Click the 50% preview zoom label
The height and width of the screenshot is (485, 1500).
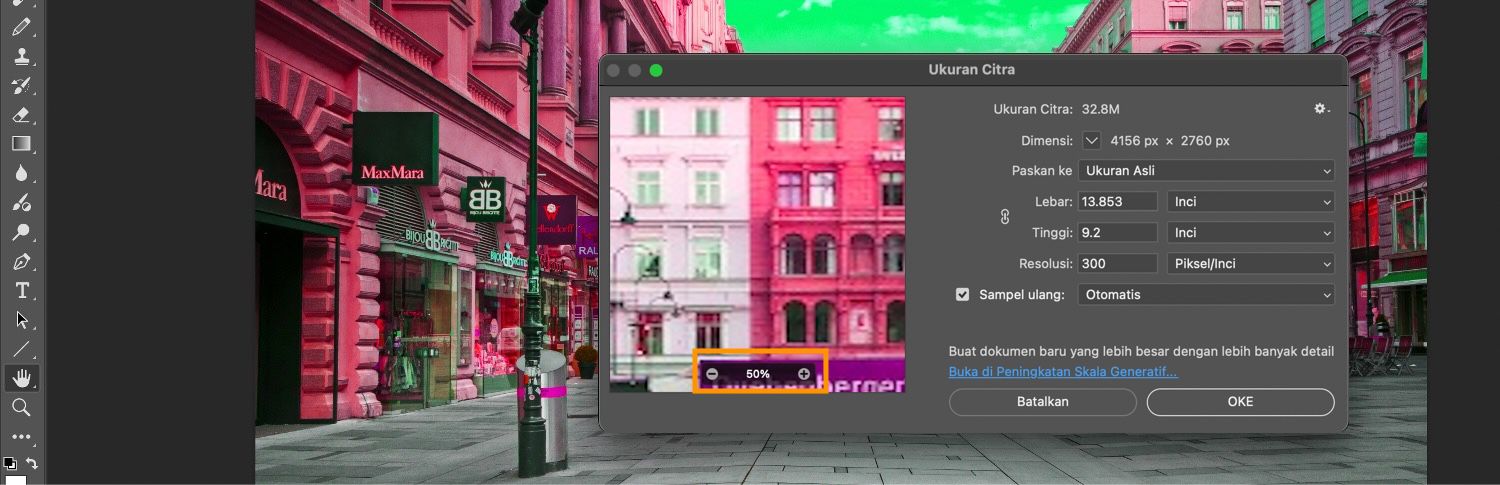pyautogui.click(x=758, y=374)
